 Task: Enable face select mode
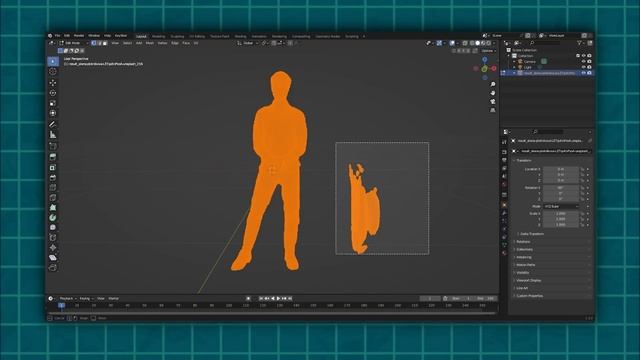tap(105, 43)
